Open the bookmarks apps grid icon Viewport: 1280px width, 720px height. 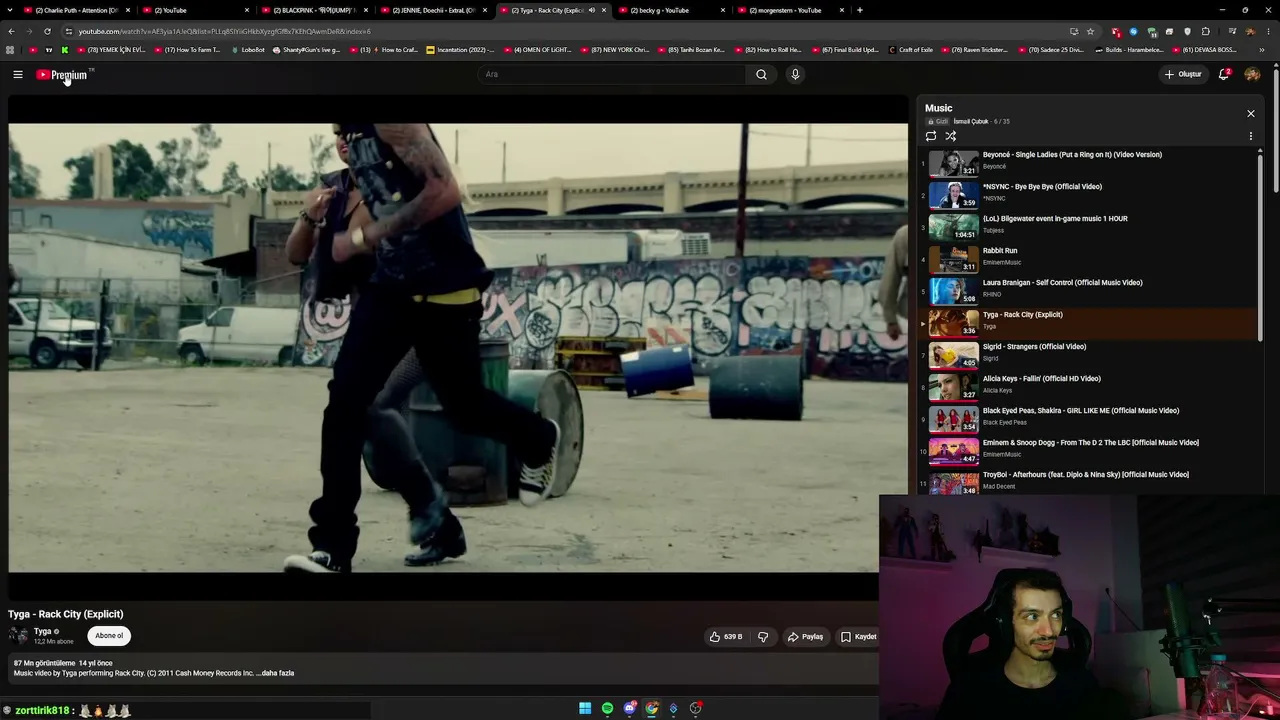(x=10, y=50)
